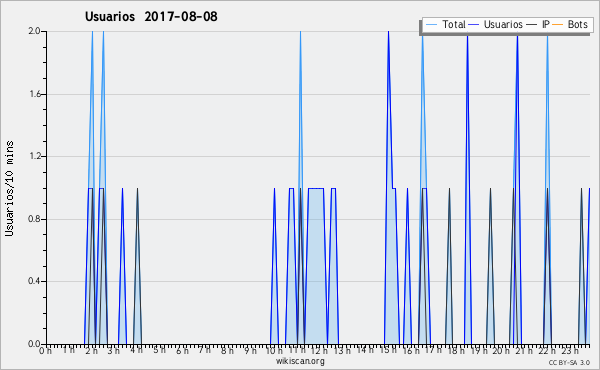Click the 'CC BY-SA 3.0' license text
This screenshot has height=370, width=600.
(x=569, y=362)
